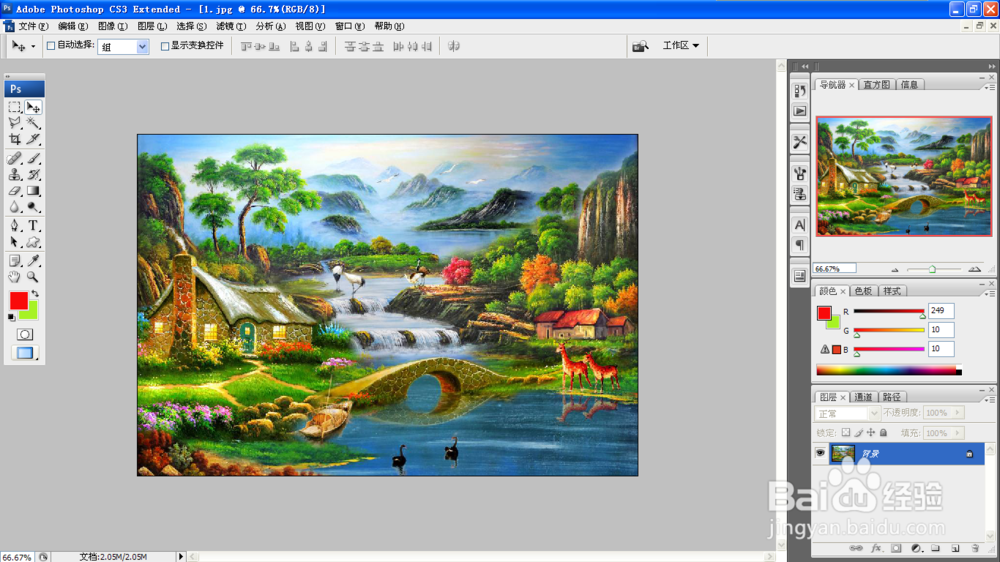Screen dimensions: 1000x562
Task: Select the Zoom tool
Action: coord(33,277)
